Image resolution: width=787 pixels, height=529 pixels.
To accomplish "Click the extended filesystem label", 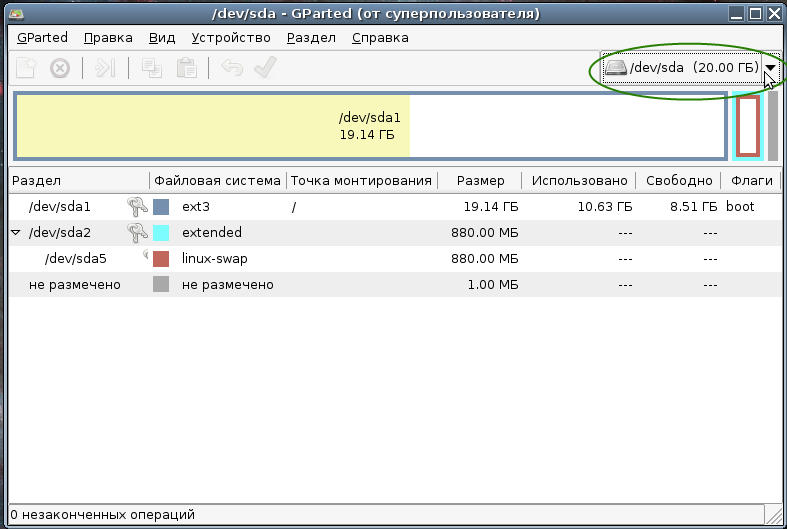I will click(x=212, y=232).
